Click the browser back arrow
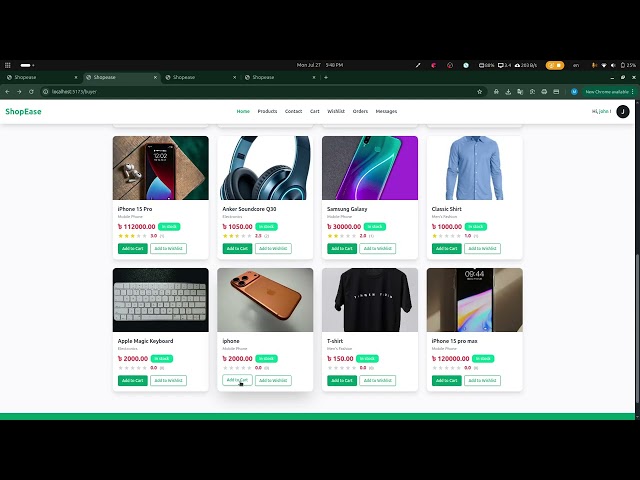 pyautogui.click(x=7, y=92)
